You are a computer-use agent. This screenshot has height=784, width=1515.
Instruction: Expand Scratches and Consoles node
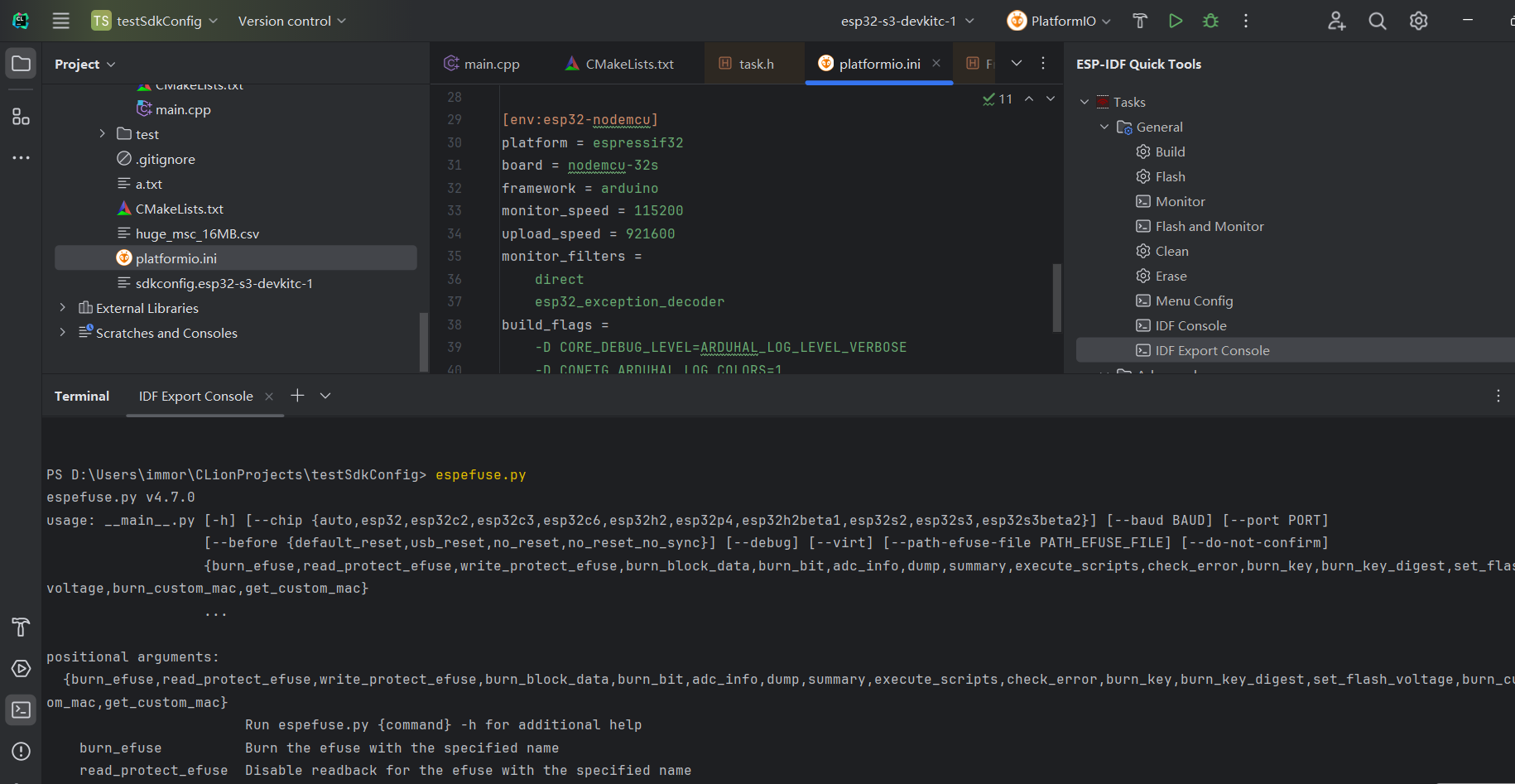(x=62, y=332)
